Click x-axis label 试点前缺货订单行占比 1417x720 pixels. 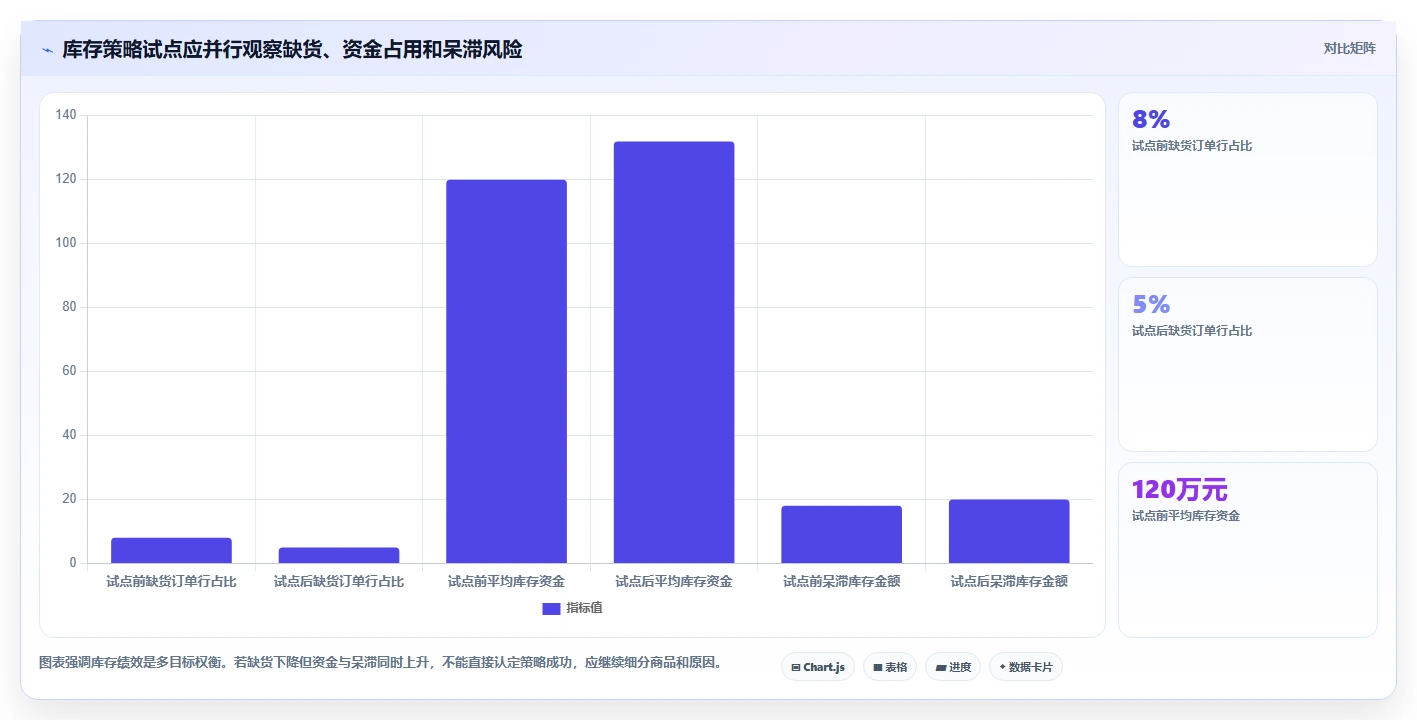tap(171, 581)
